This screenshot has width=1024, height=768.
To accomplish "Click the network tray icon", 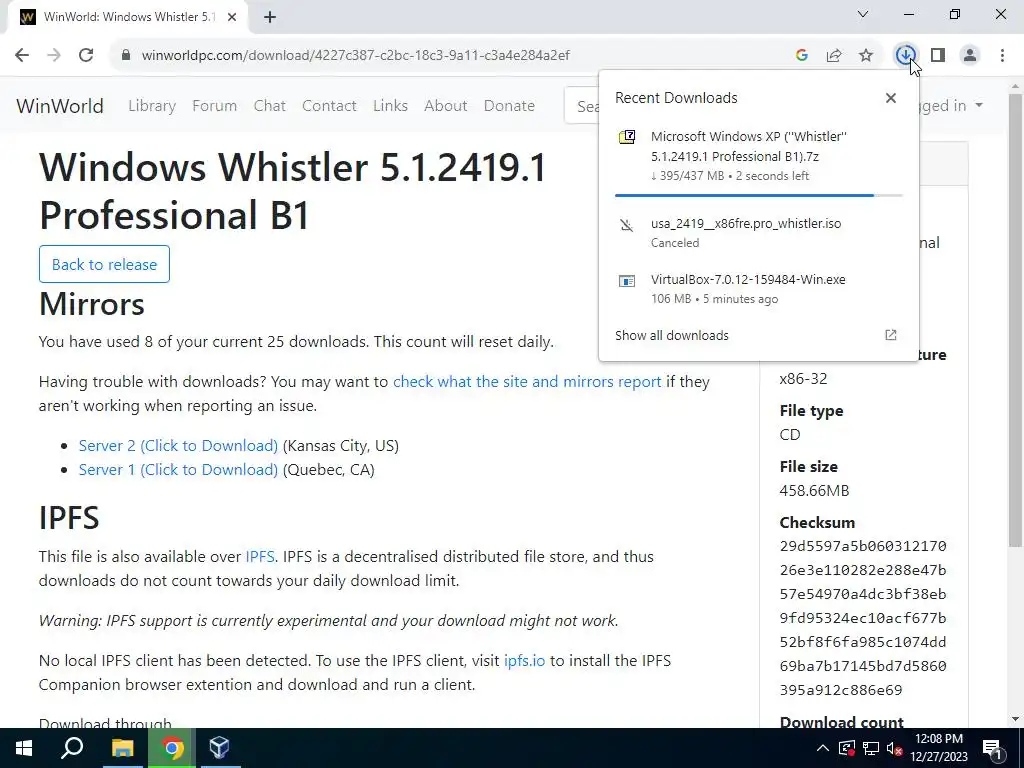I will coord(871,748).
